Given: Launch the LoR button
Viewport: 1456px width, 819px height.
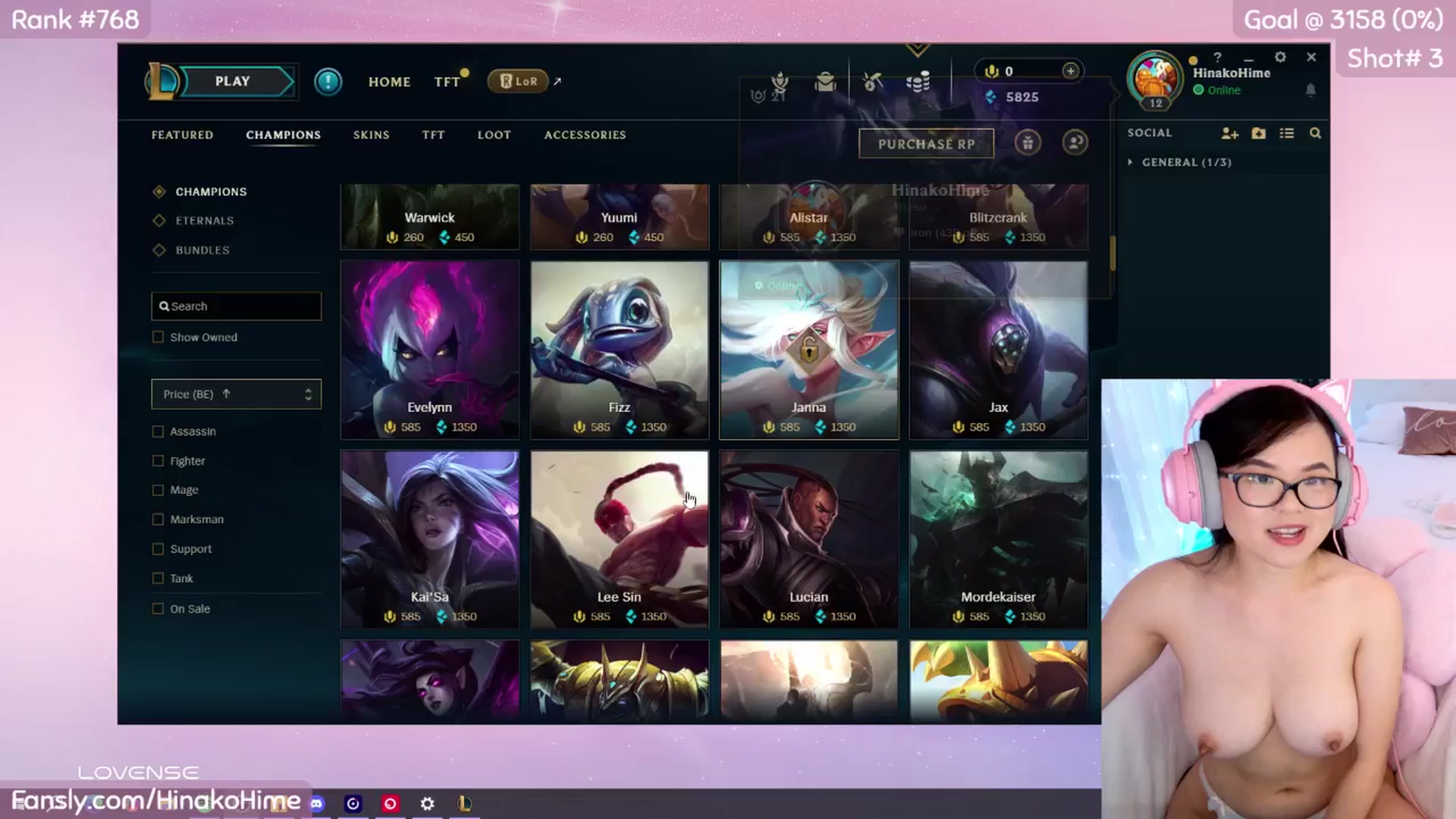Looking at the screenshot, I should click(x=519, y=81).
